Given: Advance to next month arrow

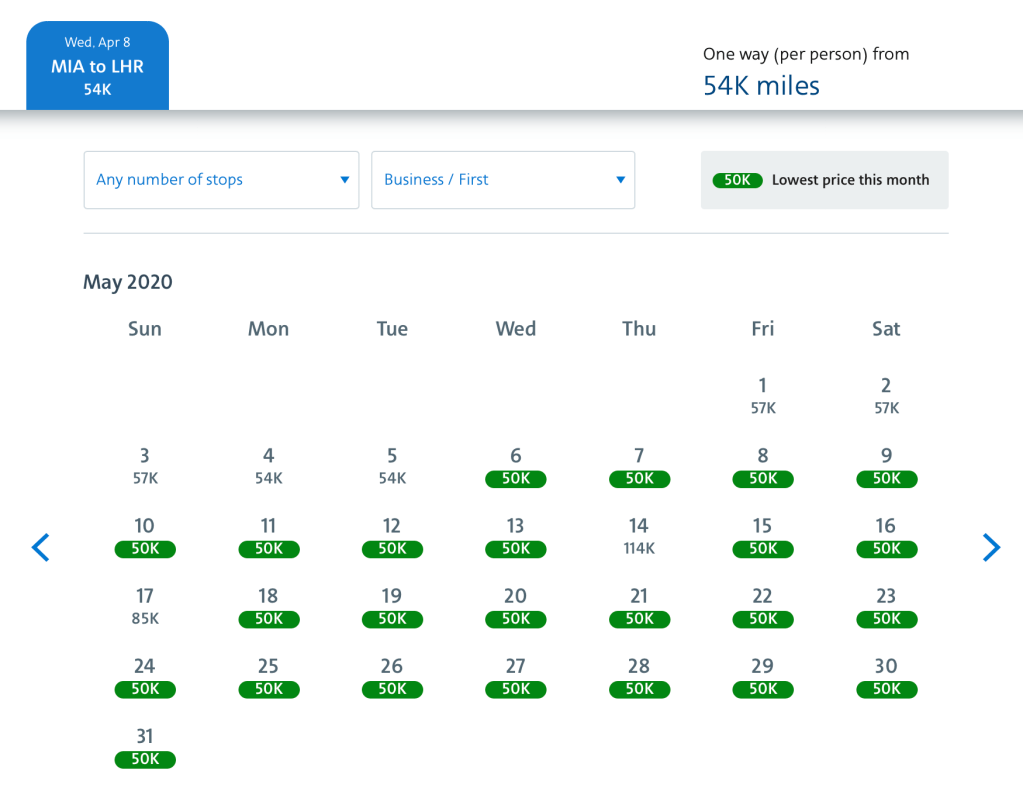Looking at the screenshot, I should [x=991, y=547].
